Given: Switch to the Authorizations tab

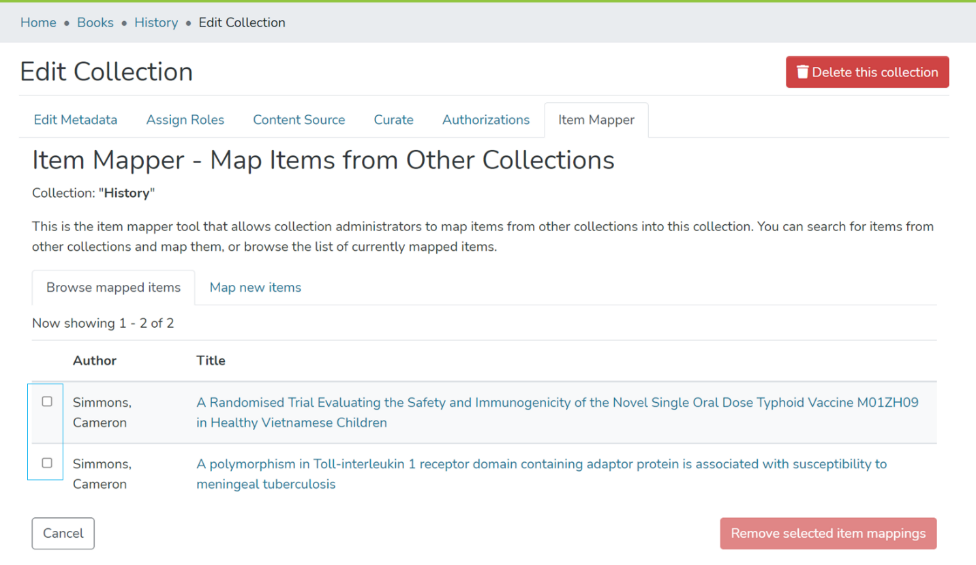Looking at the screenshot, I should [486, 120].
